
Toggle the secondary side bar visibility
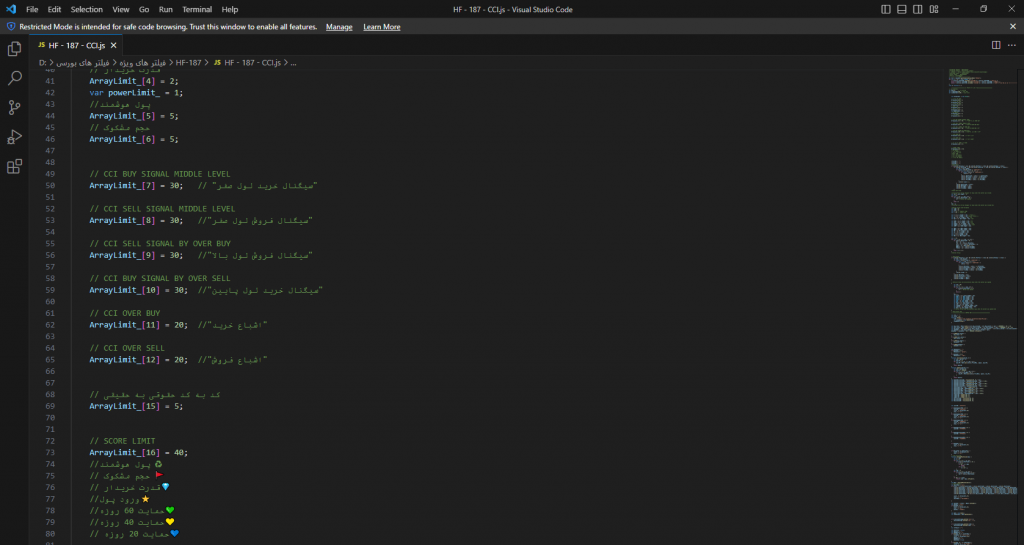tap(919, 9)
